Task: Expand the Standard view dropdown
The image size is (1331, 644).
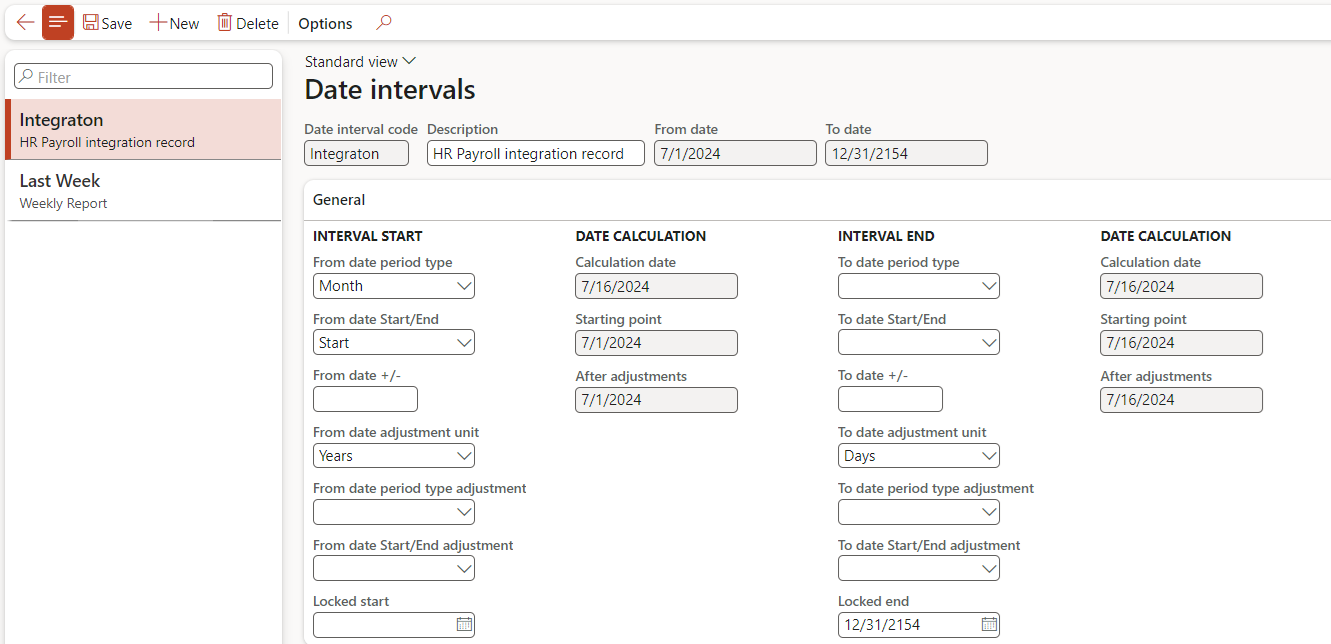Action: pyautogui.click(x=360, y=61)
